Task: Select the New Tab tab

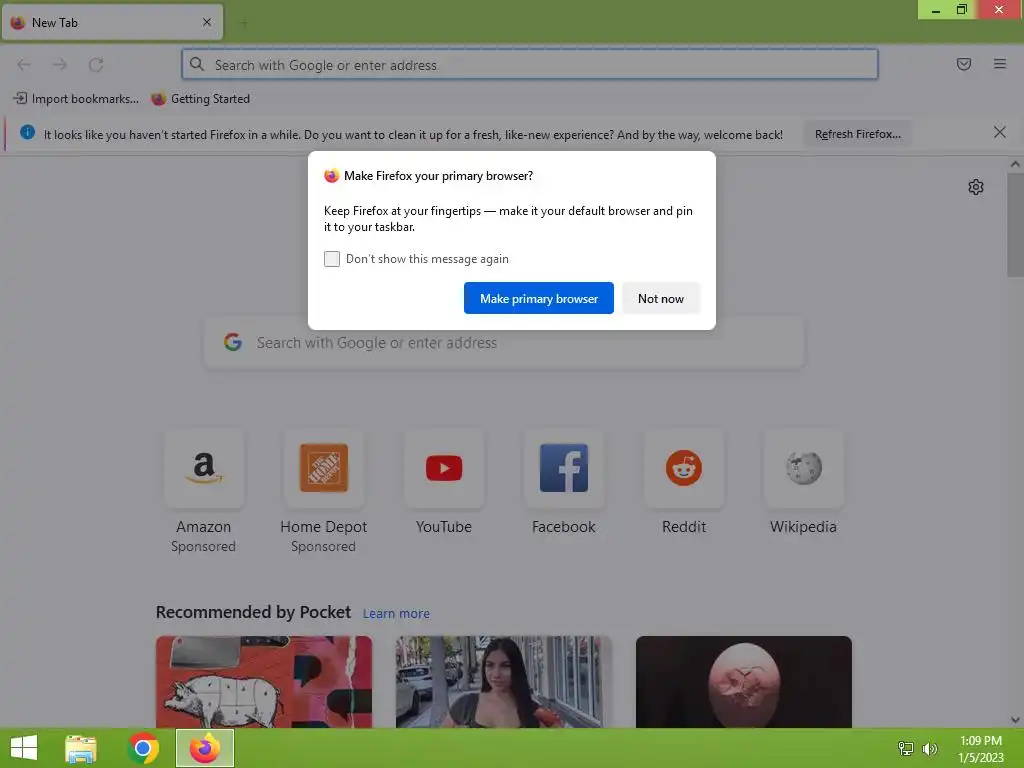Action: pyautogui.click(x=112, y=22)
